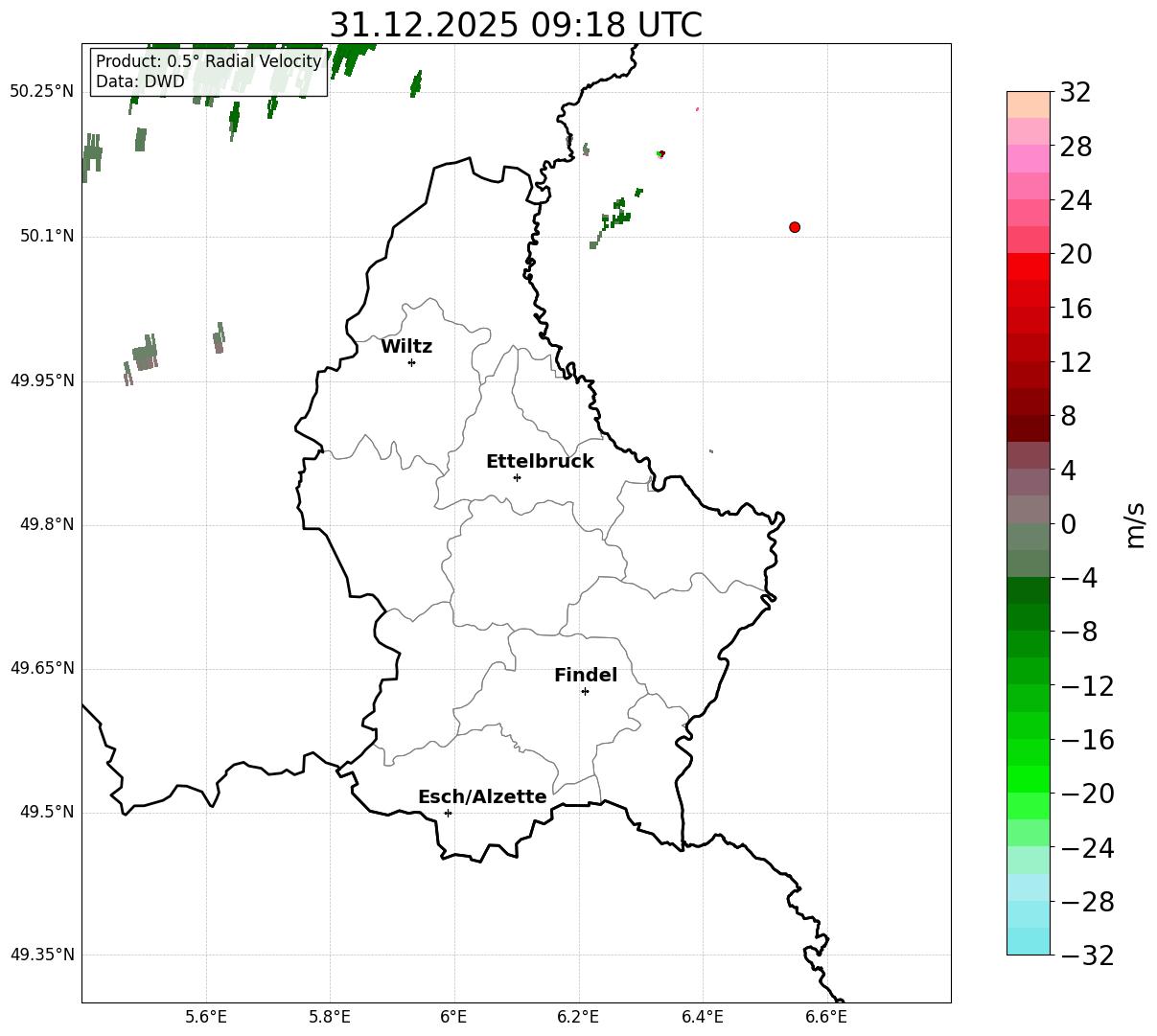This screenshot has height=1036, width=1157.
Task: Click the 5.6°E longitude tick label
Action: coord(206,1017)
